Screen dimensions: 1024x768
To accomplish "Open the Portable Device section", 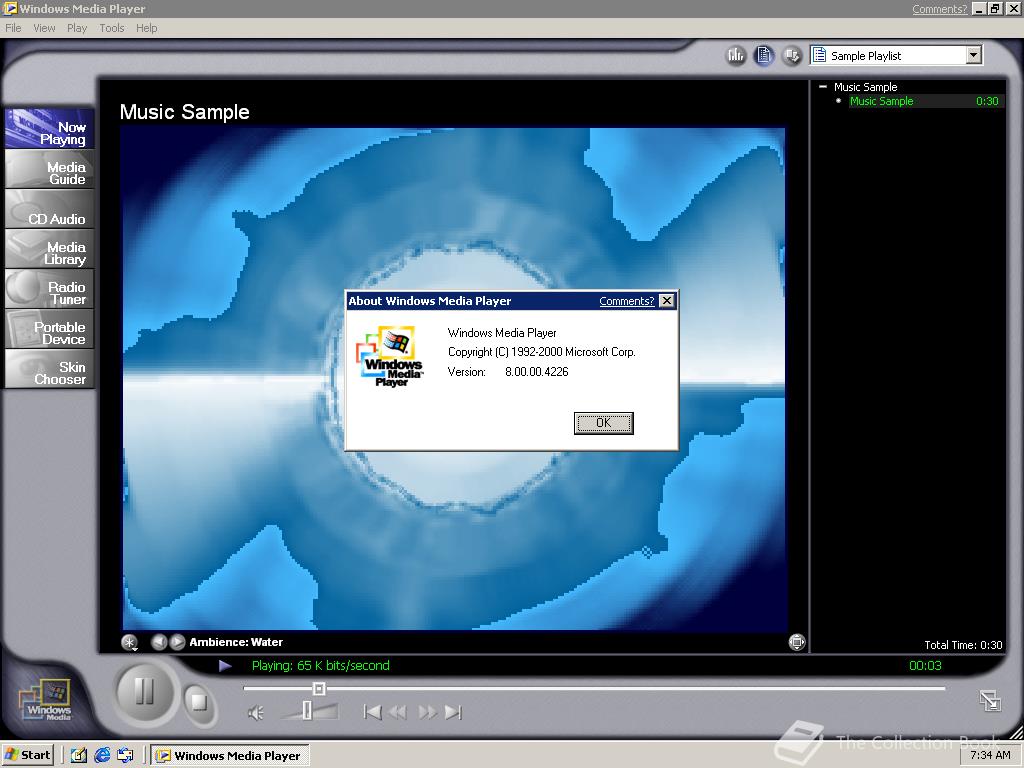I will [x=50, y=329].
